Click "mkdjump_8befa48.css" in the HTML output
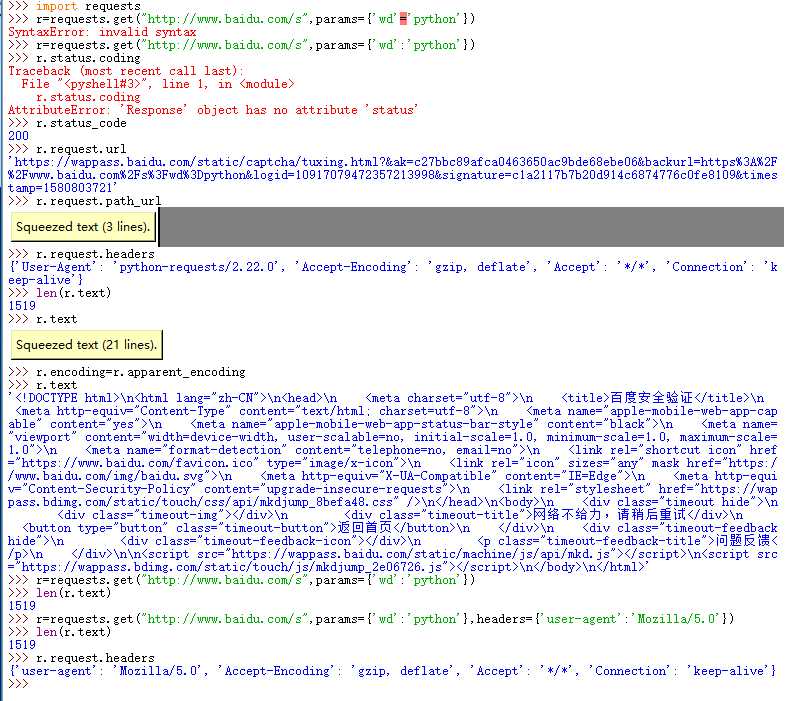Viewport: 786px width, 701px height. tap(325, 502)
